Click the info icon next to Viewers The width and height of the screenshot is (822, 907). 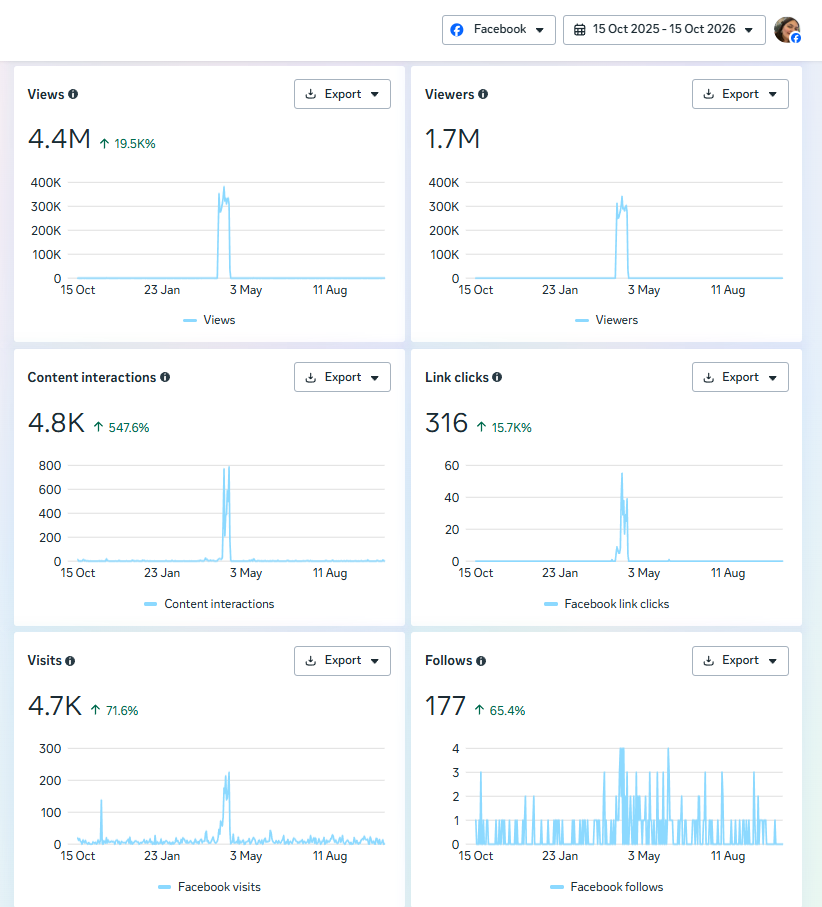point(483,94)
